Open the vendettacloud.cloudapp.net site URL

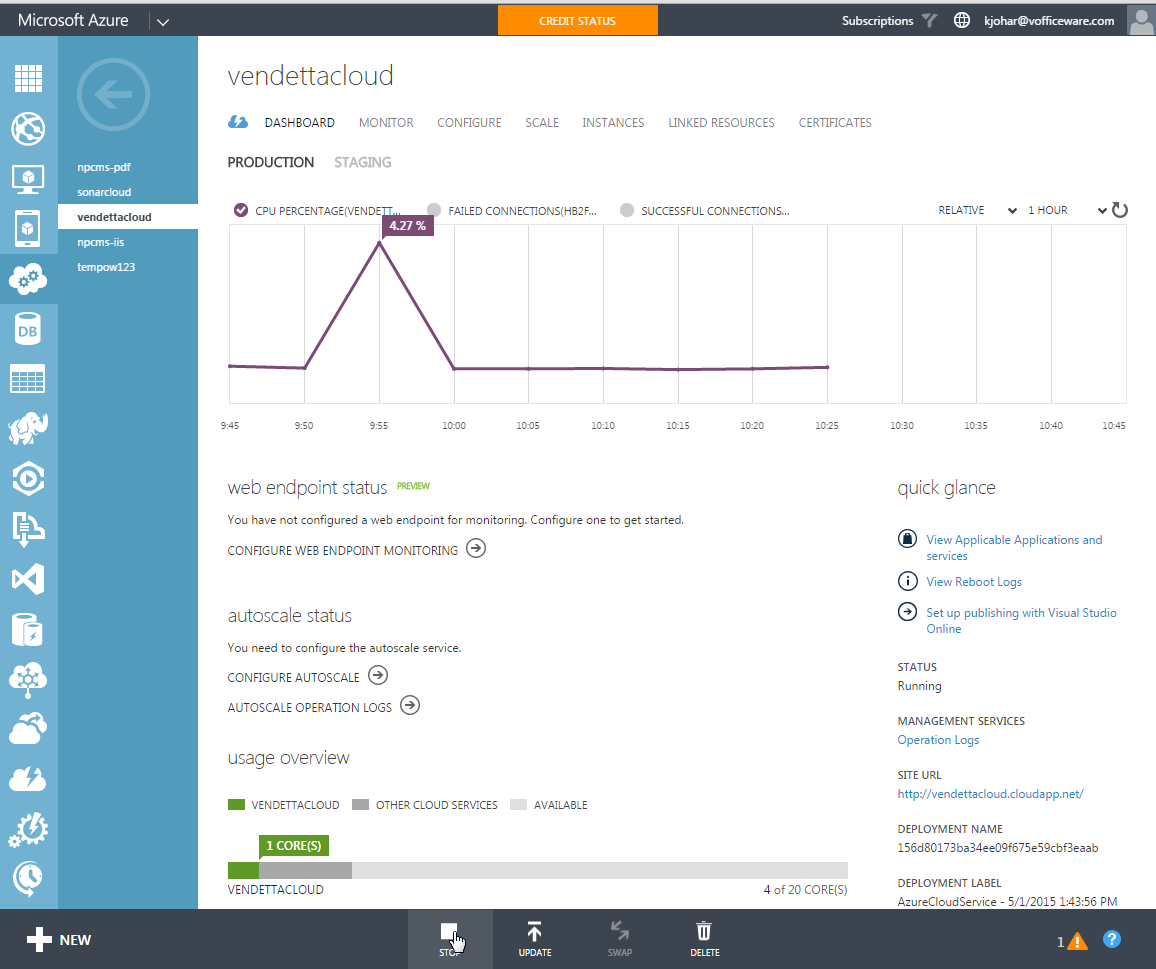point(990,794)
